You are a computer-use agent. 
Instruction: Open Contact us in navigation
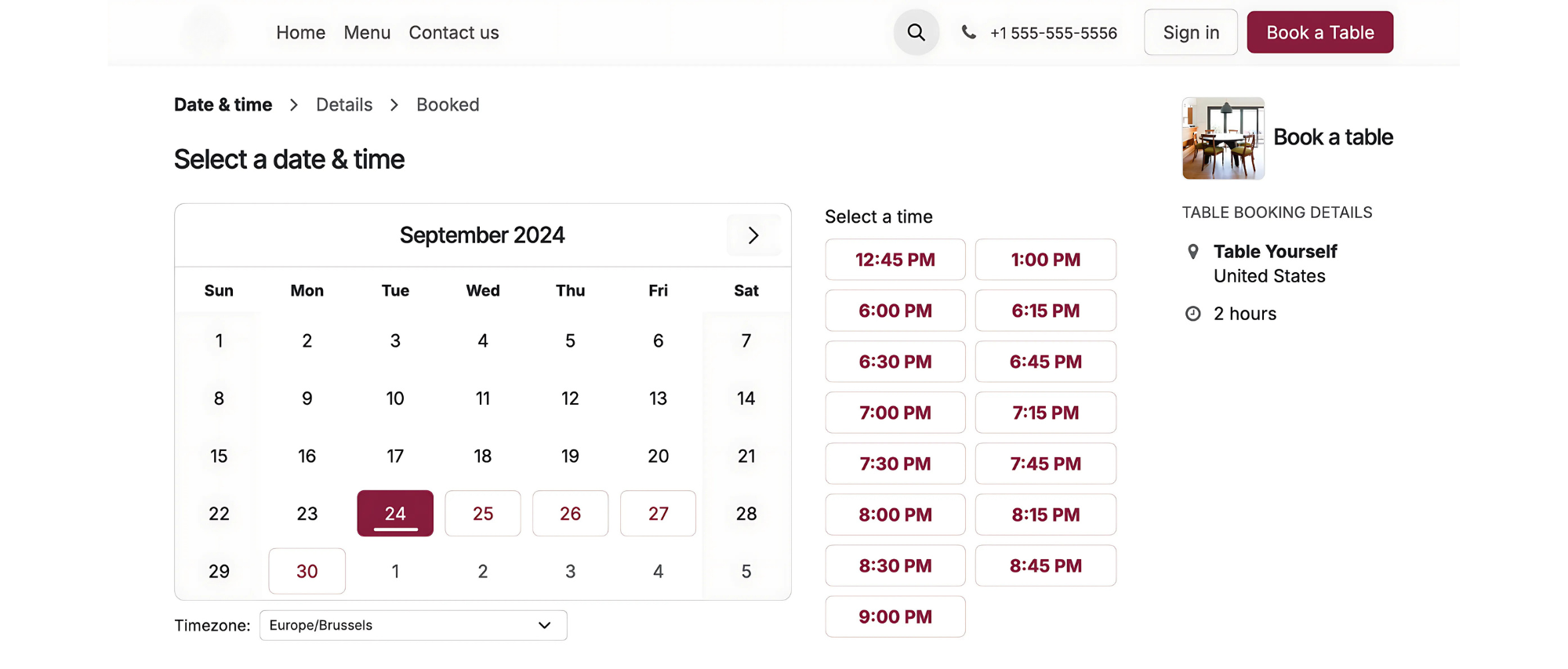[454, 33]
